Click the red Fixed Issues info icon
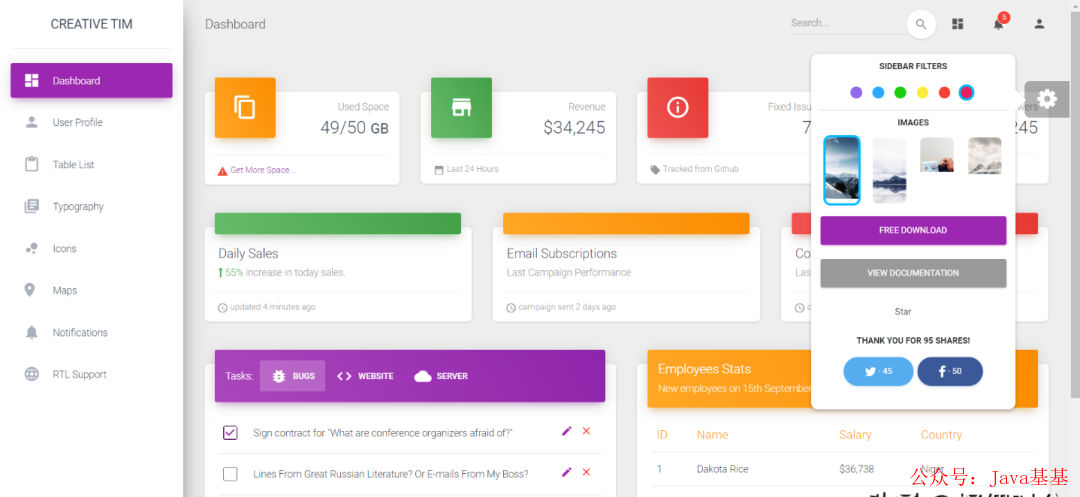1080x497 pixels. coord(678,108)
